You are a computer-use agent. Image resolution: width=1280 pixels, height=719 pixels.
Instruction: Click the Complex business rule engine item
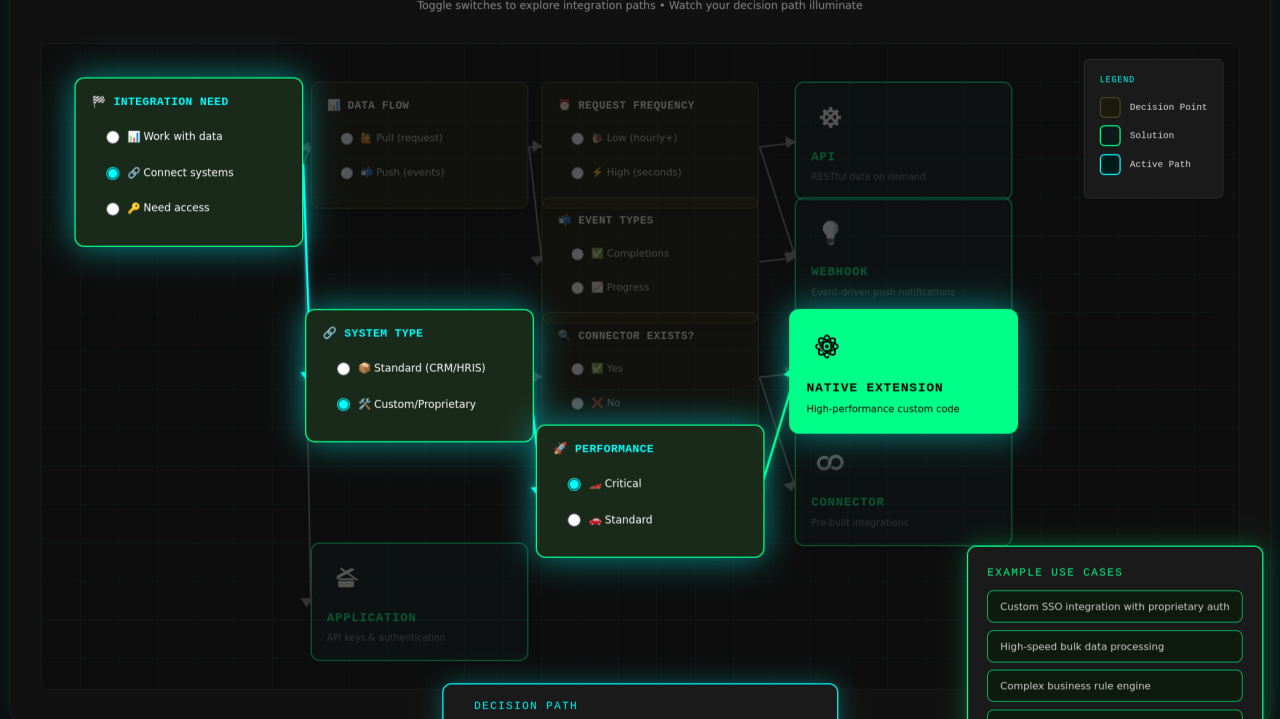1114,686
